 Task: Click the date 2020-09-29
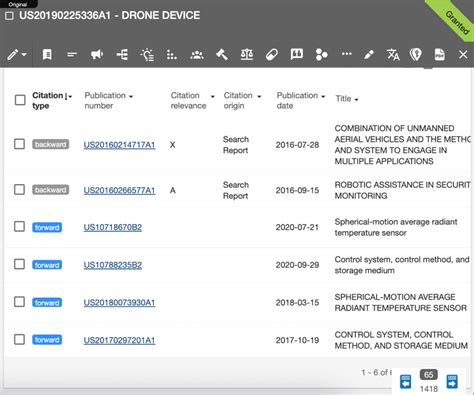pos(297,265)
